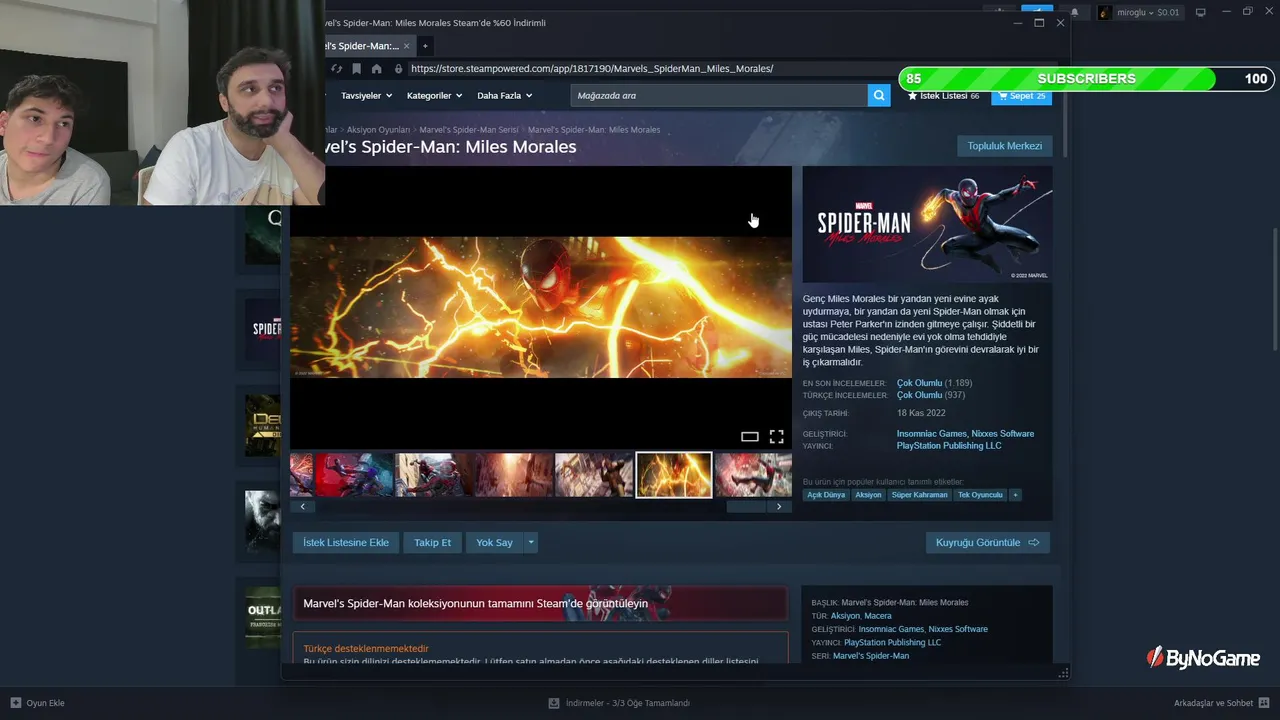
Task: Select the Açık Dünya tag
Action: (826, 495)
